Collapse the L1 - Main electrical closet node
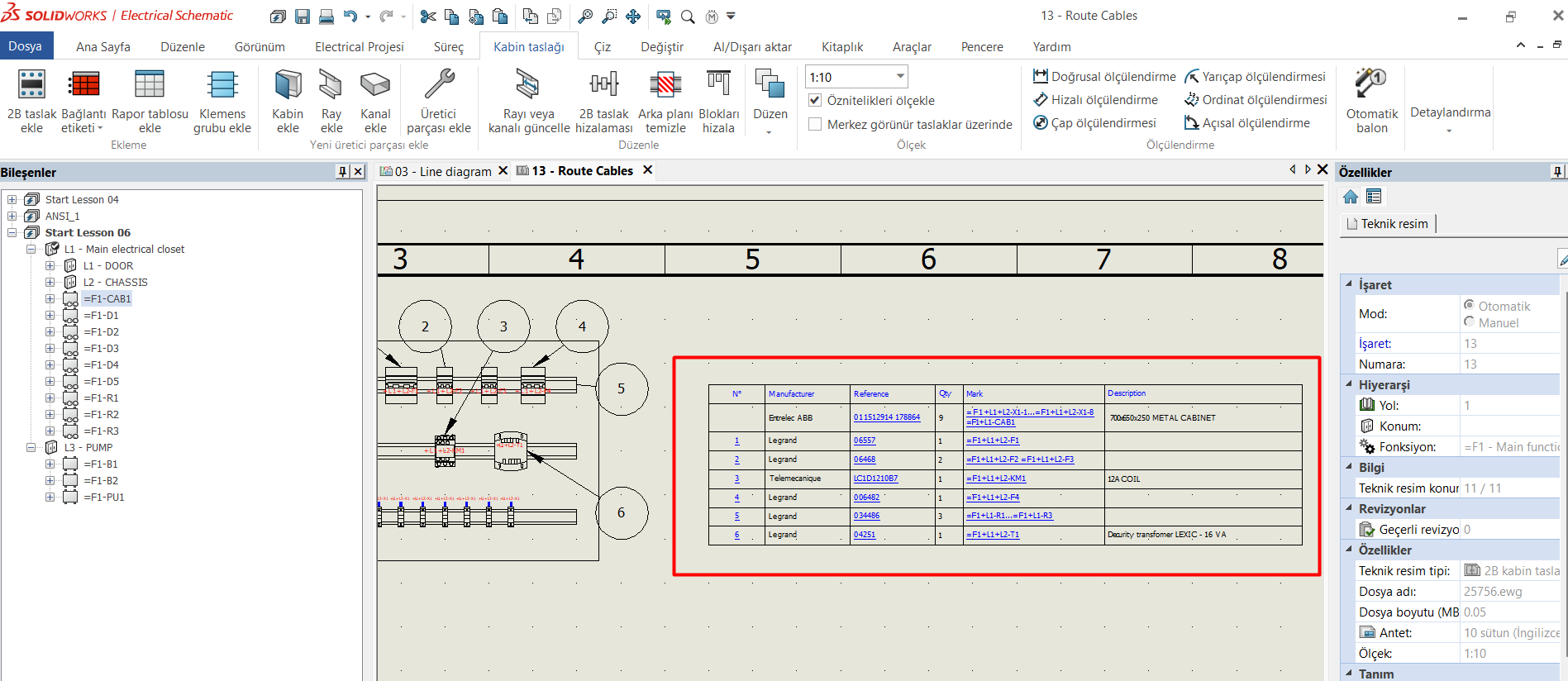The width and height of the screenshot is (1568, 681). click(x=31, y=249)
